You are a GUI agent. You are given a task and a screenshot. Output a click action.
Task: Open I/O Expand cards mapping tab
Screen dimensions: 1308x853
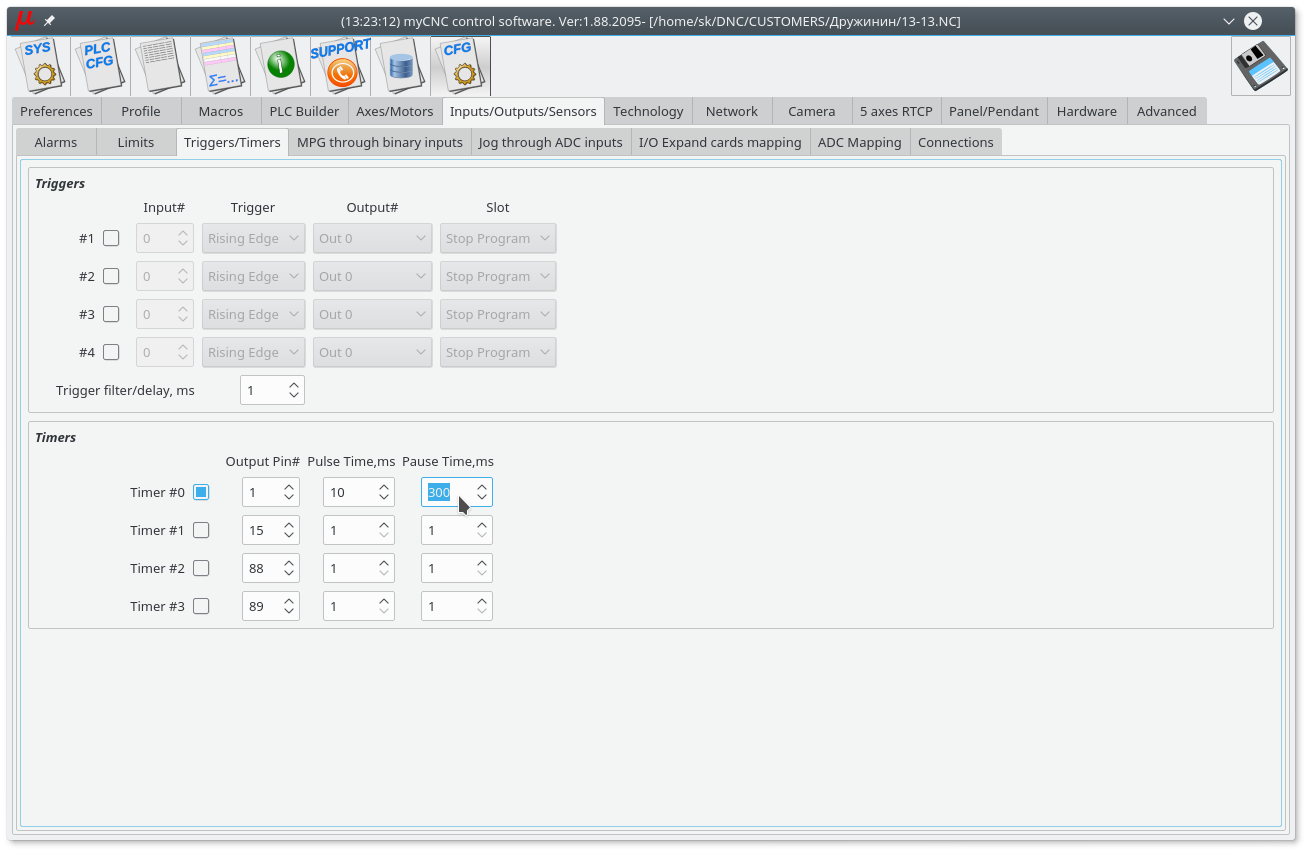(720, 142)
